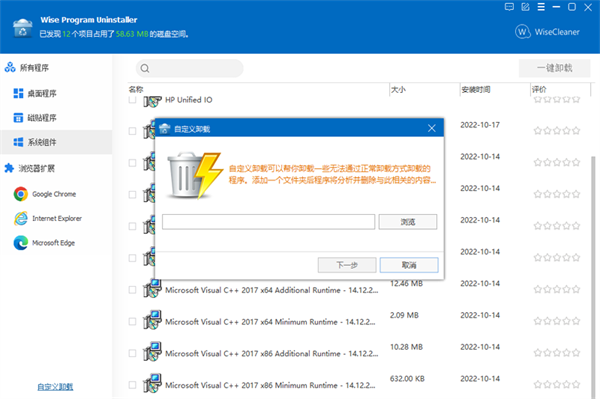Click the 下一步 button in dialog

tap(347, 265)
